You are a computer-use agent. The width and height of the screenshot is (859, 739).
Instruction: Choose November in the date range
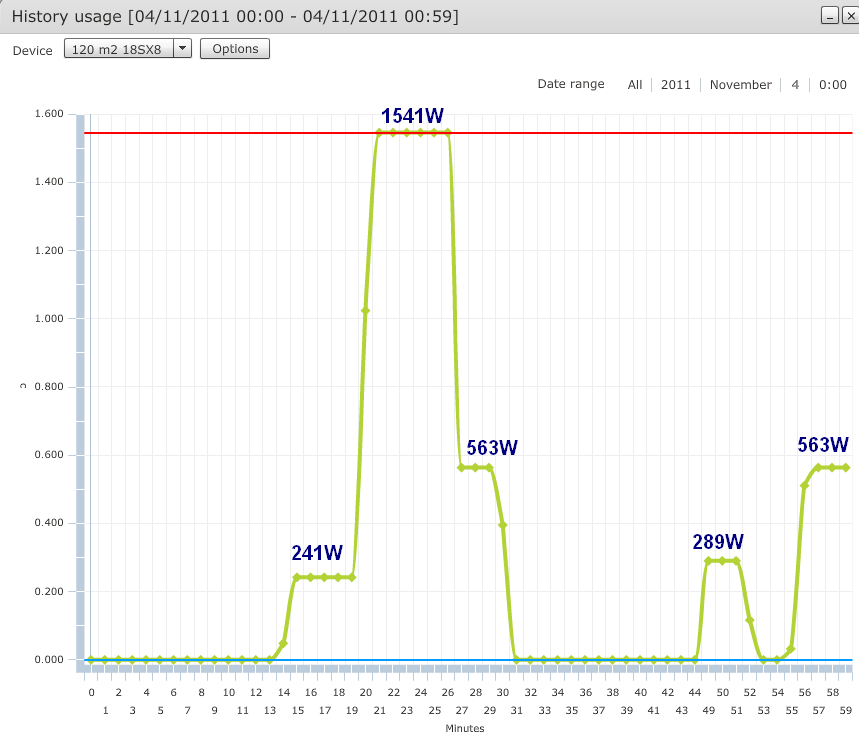741,85
